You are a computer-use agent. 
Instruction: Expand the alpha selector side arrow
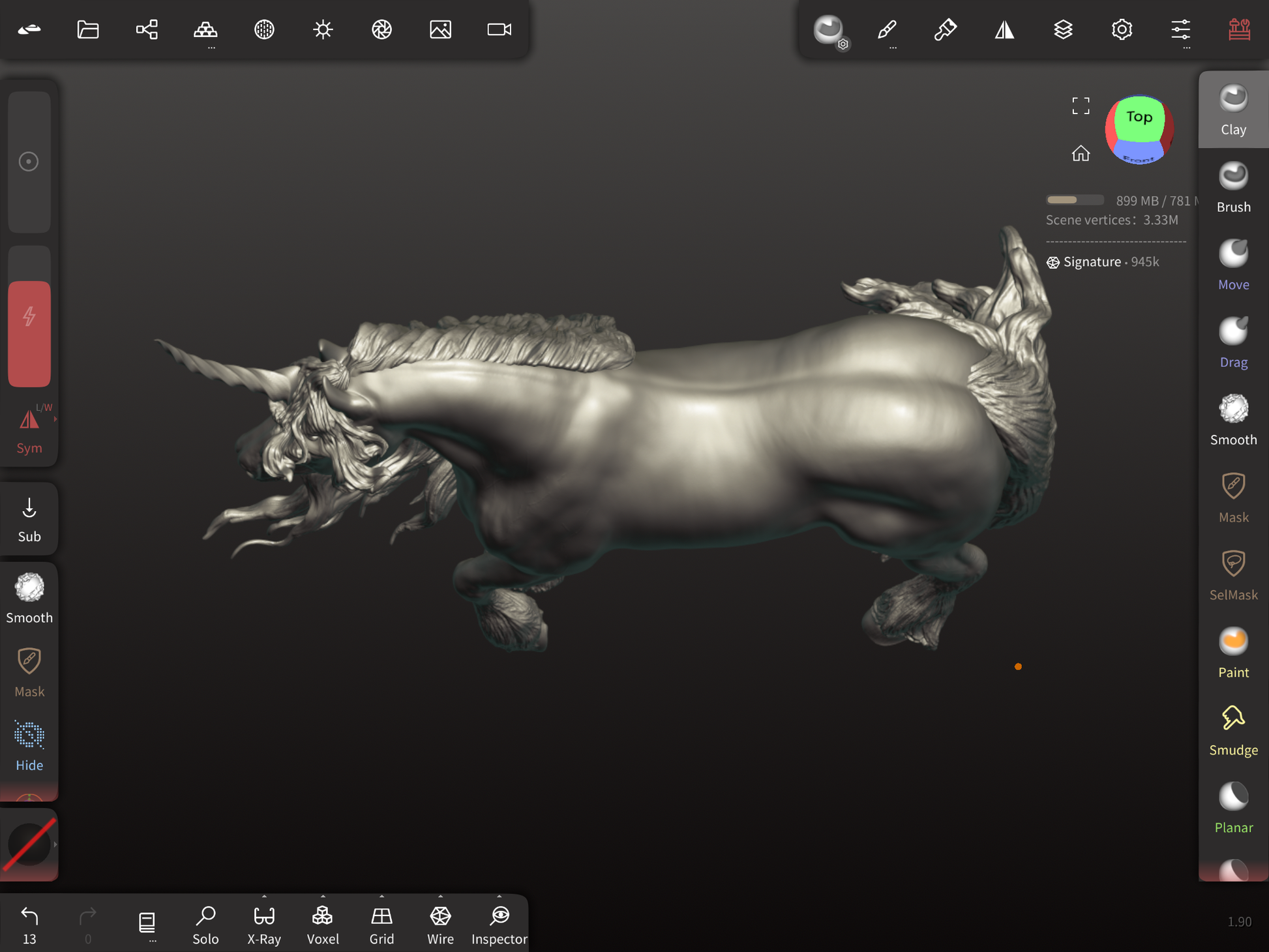click(x=55, y=844)
